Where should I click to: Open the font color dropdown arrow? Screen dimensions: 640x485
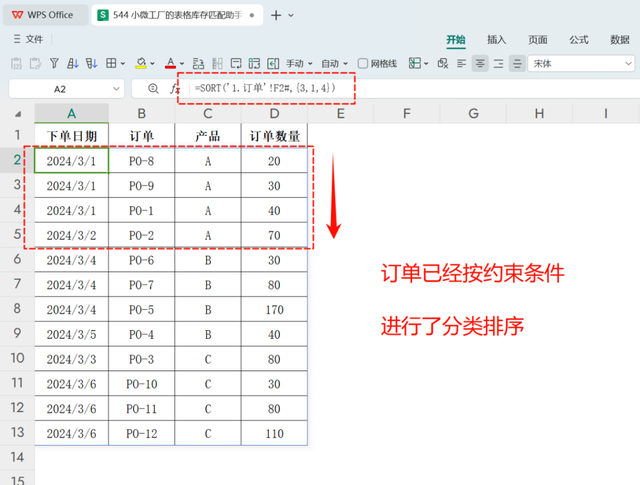182,64
